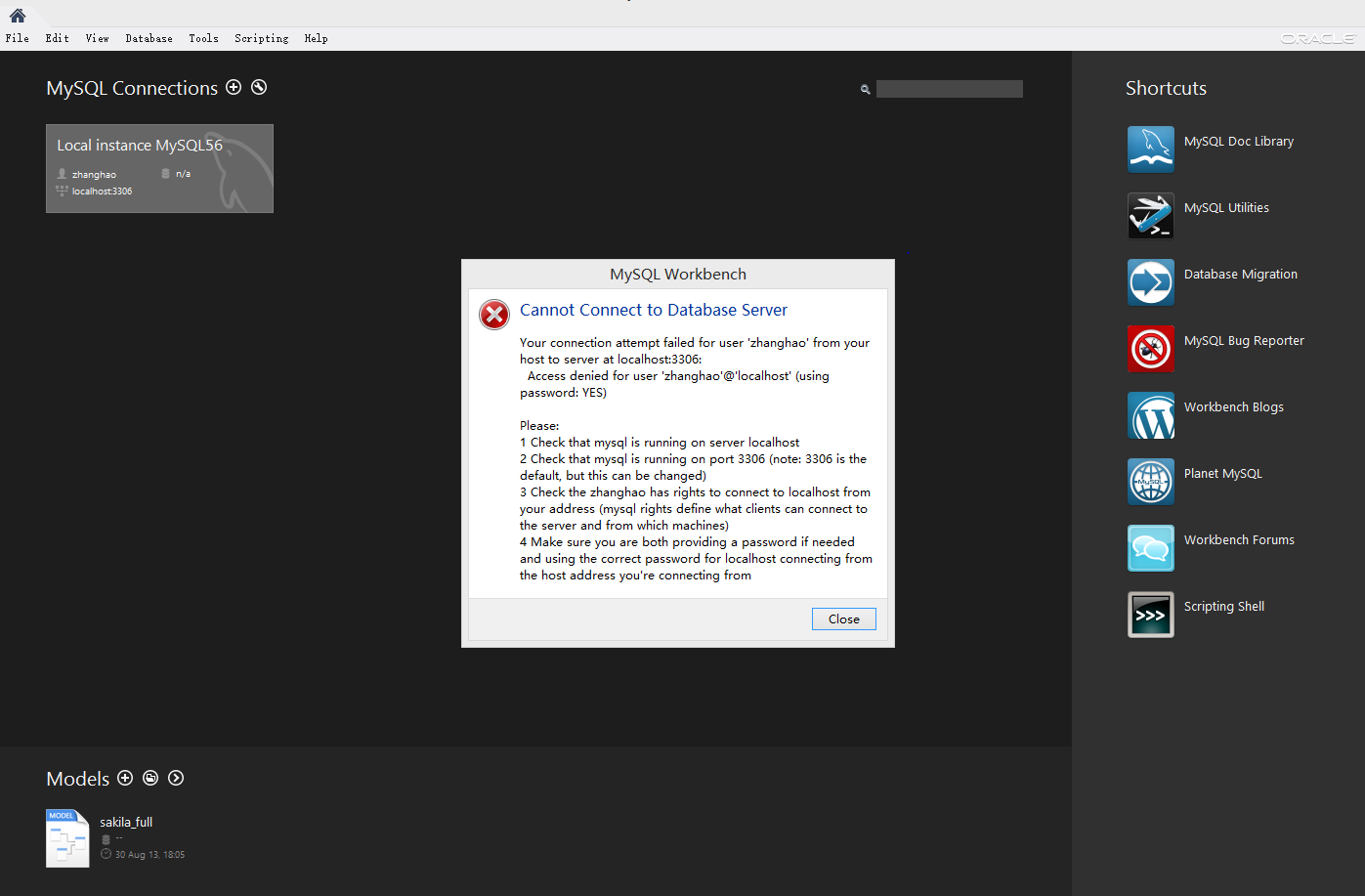Click the Workbench Blogs label

click(1234, 407)
